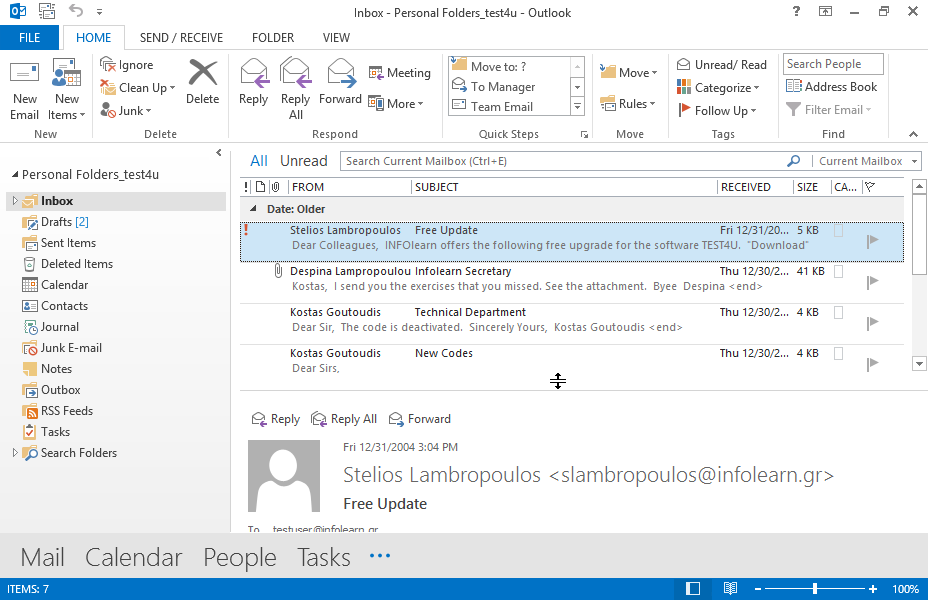Click the zoom in plus button

[873, 589]
